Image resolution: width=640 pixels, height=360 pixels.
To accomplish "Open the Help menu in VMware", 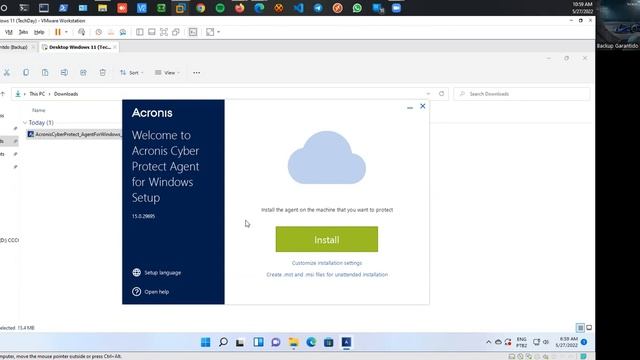I will (x=39, y=32).
